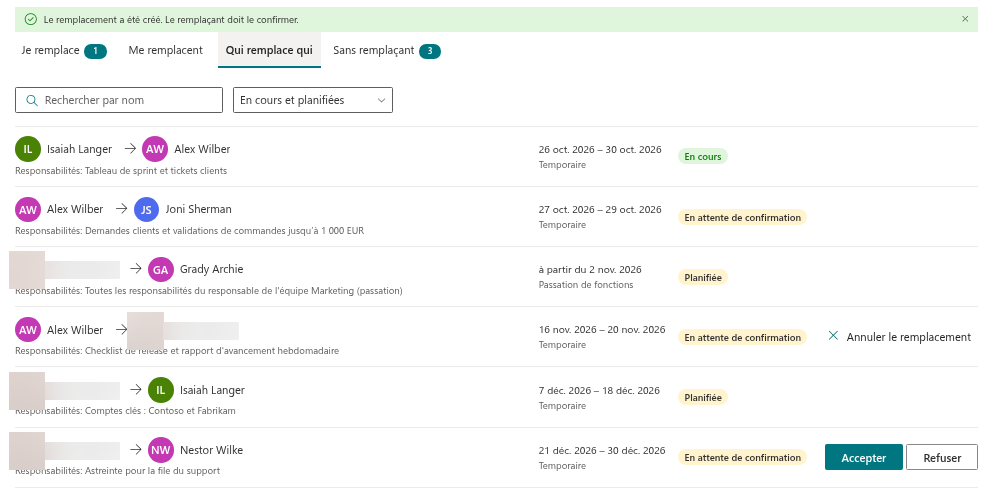Click the date range 21 déc. 2026 – 30 déc. 2026

pyautogui.click(x=602, y=450)
